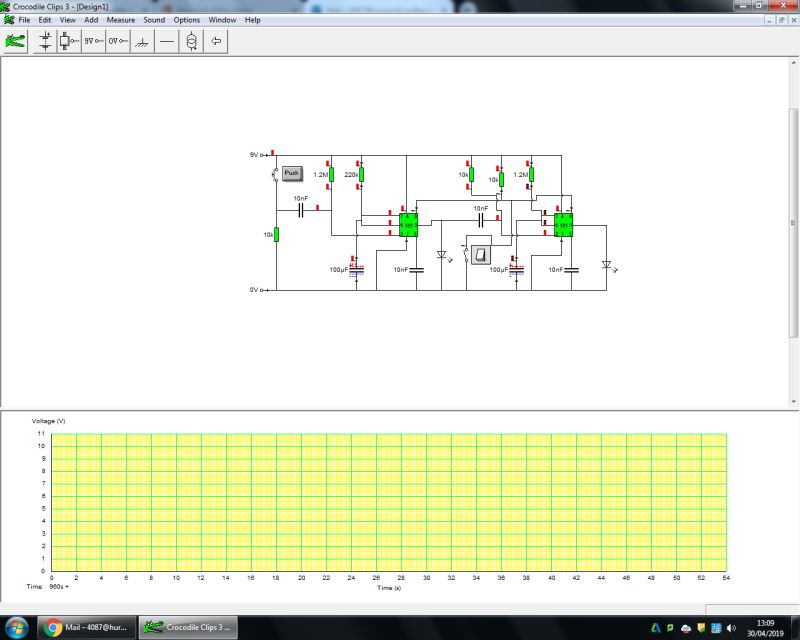Select the signal generator toolbar tool
This screenshot has height=640, width=800.
(190, 41)
